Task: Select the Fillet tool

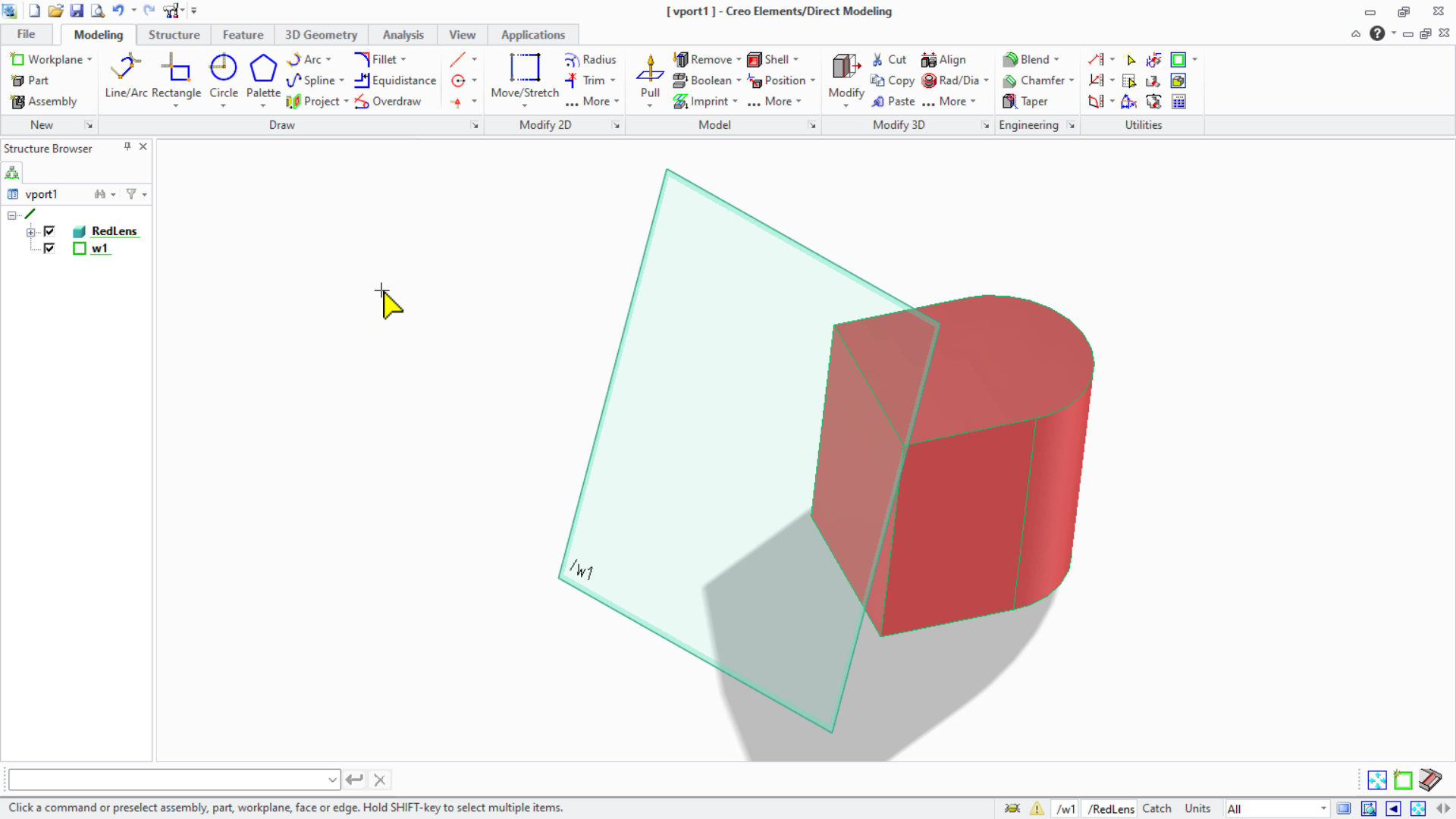Action: 376,59
